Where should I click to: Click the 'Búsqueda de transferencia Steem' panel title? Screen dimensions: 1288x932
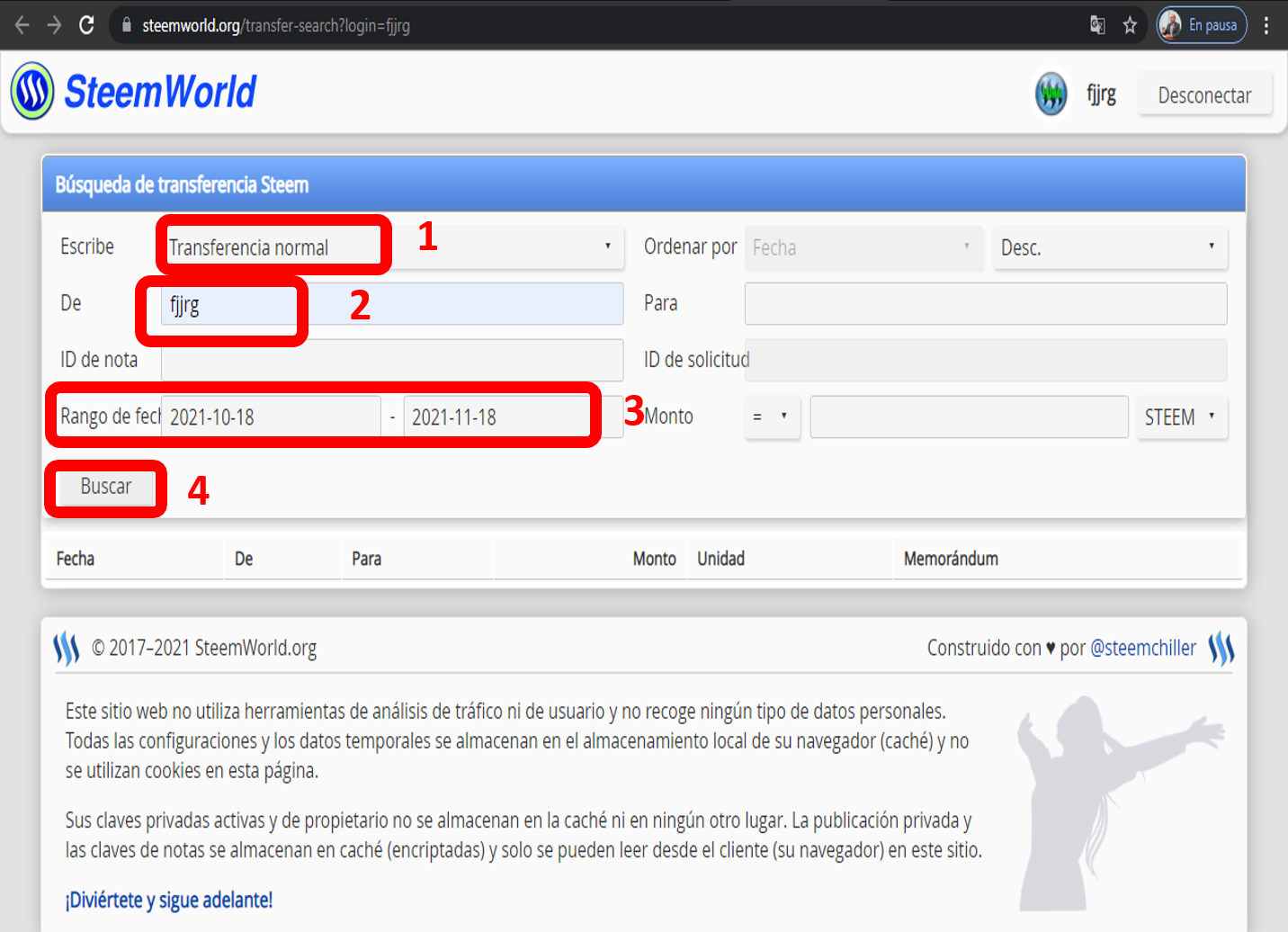point(182,184)
